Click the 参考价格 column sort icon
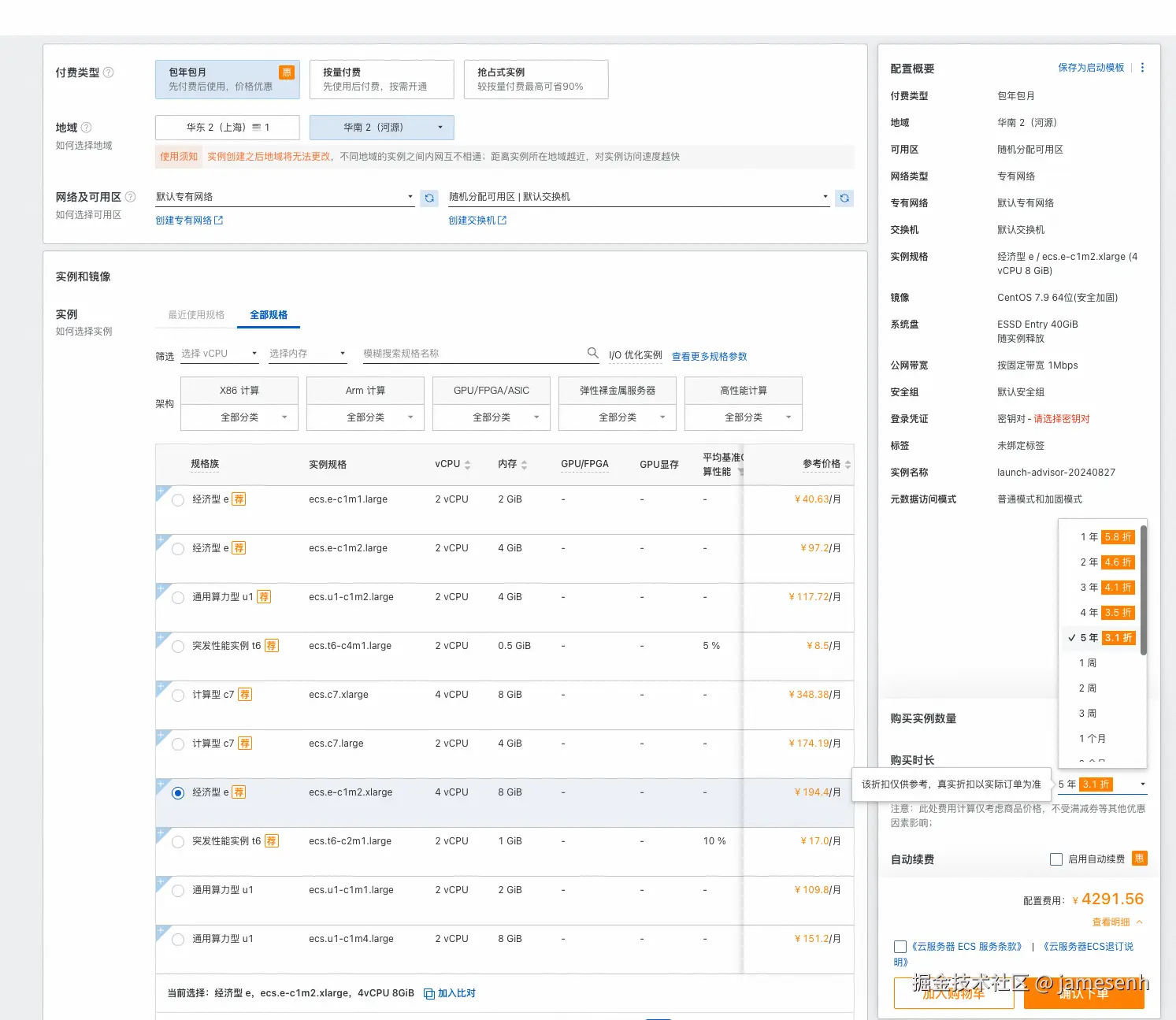This screenshot has height=1020, width=1176. tap(848, 465)
